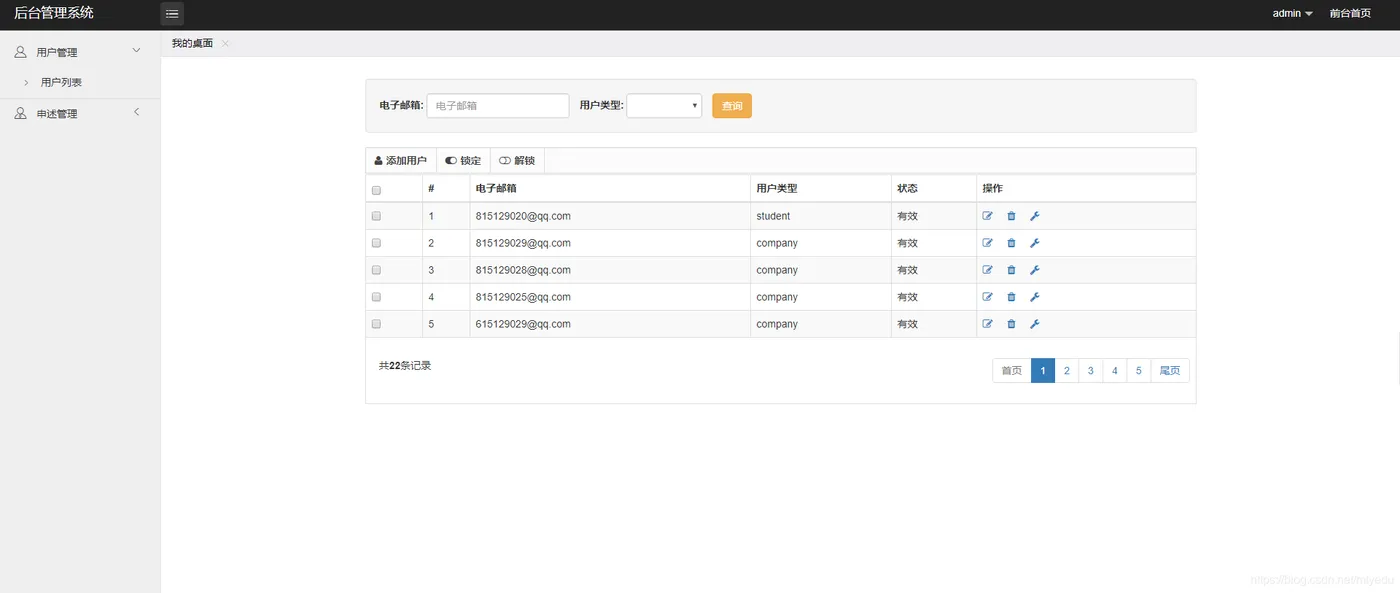The image size is (1400, 593).
Task: Click the 申述管理 person icon in sidebar
Action: [x=20, y=114]
